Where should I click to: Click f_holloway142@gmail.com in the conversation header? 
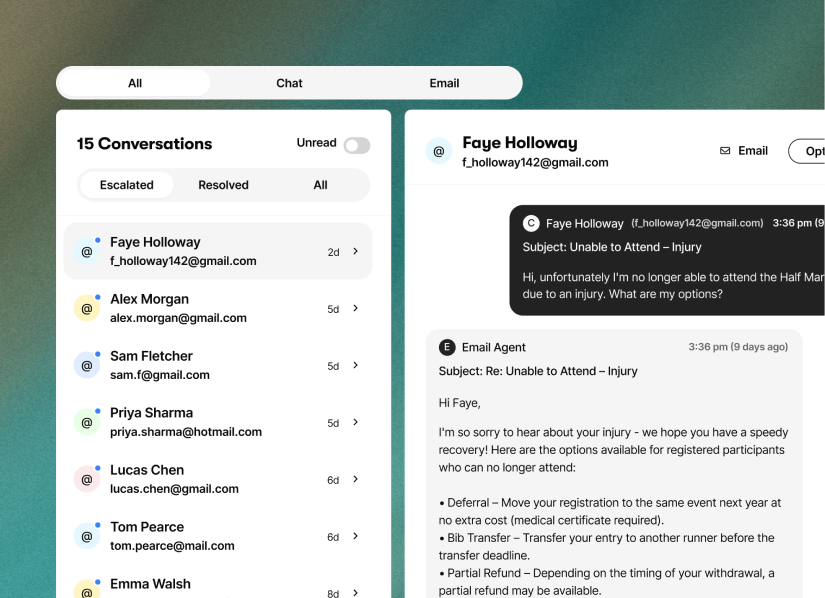535,163
